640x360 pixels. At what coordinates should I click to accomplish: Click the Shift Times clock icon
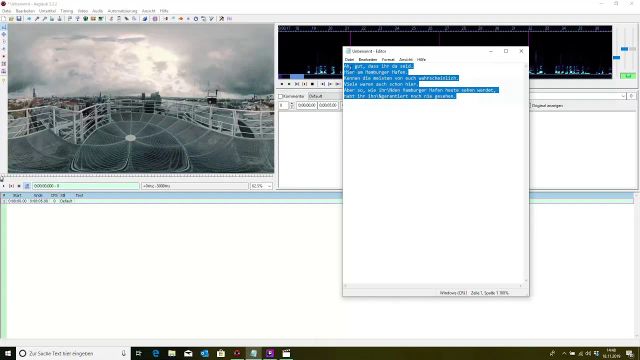pyautogui.click(x=196, y=19)
